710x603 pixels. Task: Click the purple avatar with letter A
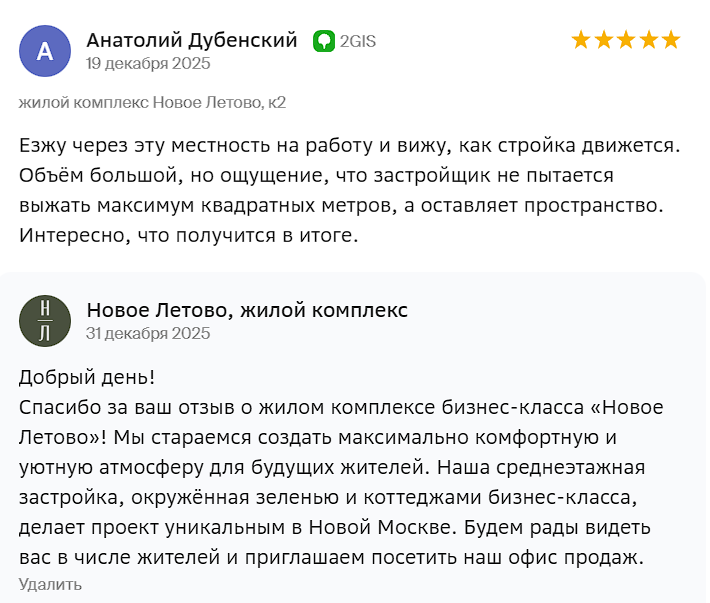click(45, 51)
